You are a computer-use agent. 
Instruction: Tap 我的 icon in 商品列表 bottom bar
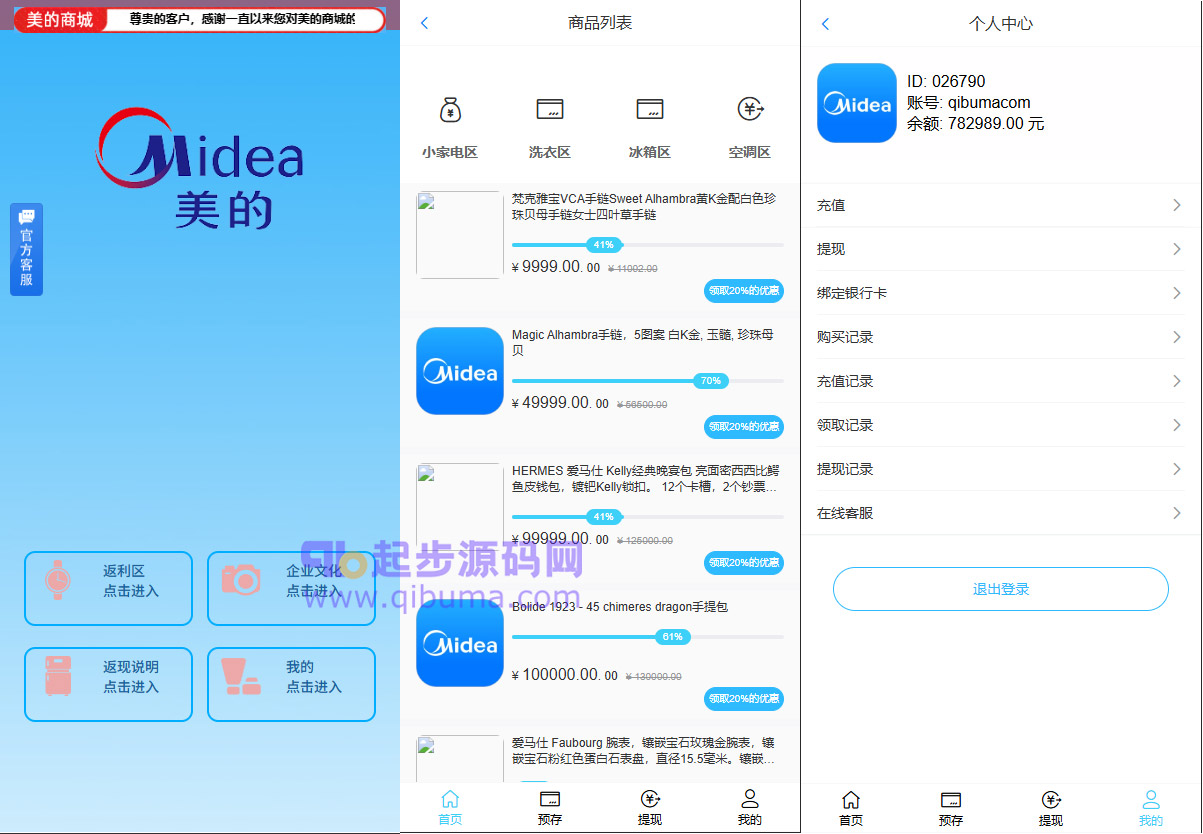(x=750, y=799)
